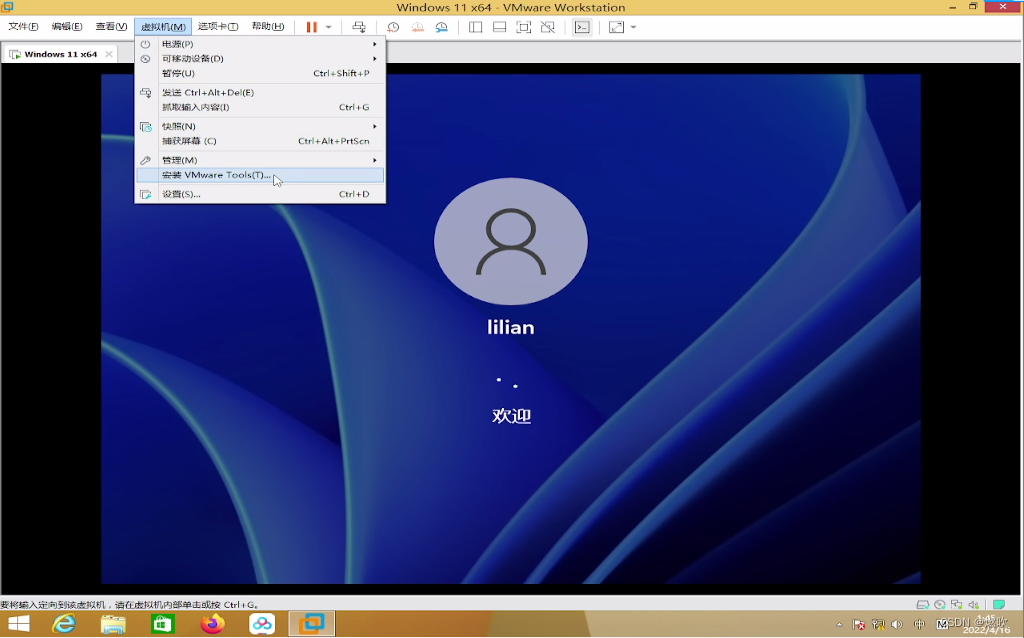Expand the 快照(N) submenu
The image size is (1024, 638).
(x=260, y=126)
